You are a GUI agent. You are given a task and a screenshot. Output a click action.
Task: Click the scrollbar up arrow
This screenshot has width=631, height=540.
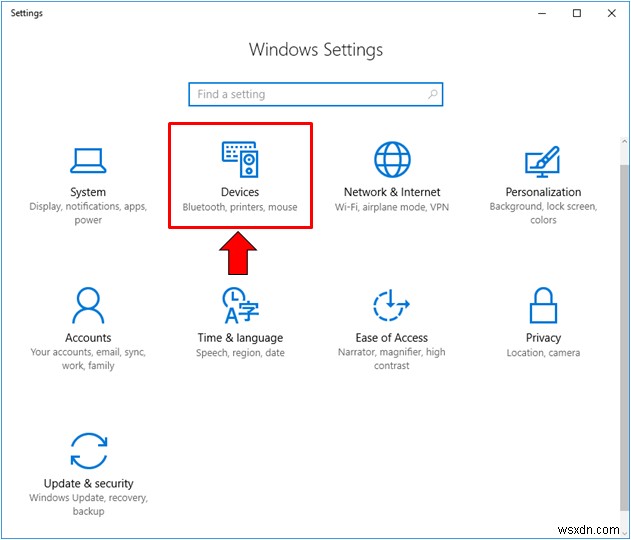624,142
